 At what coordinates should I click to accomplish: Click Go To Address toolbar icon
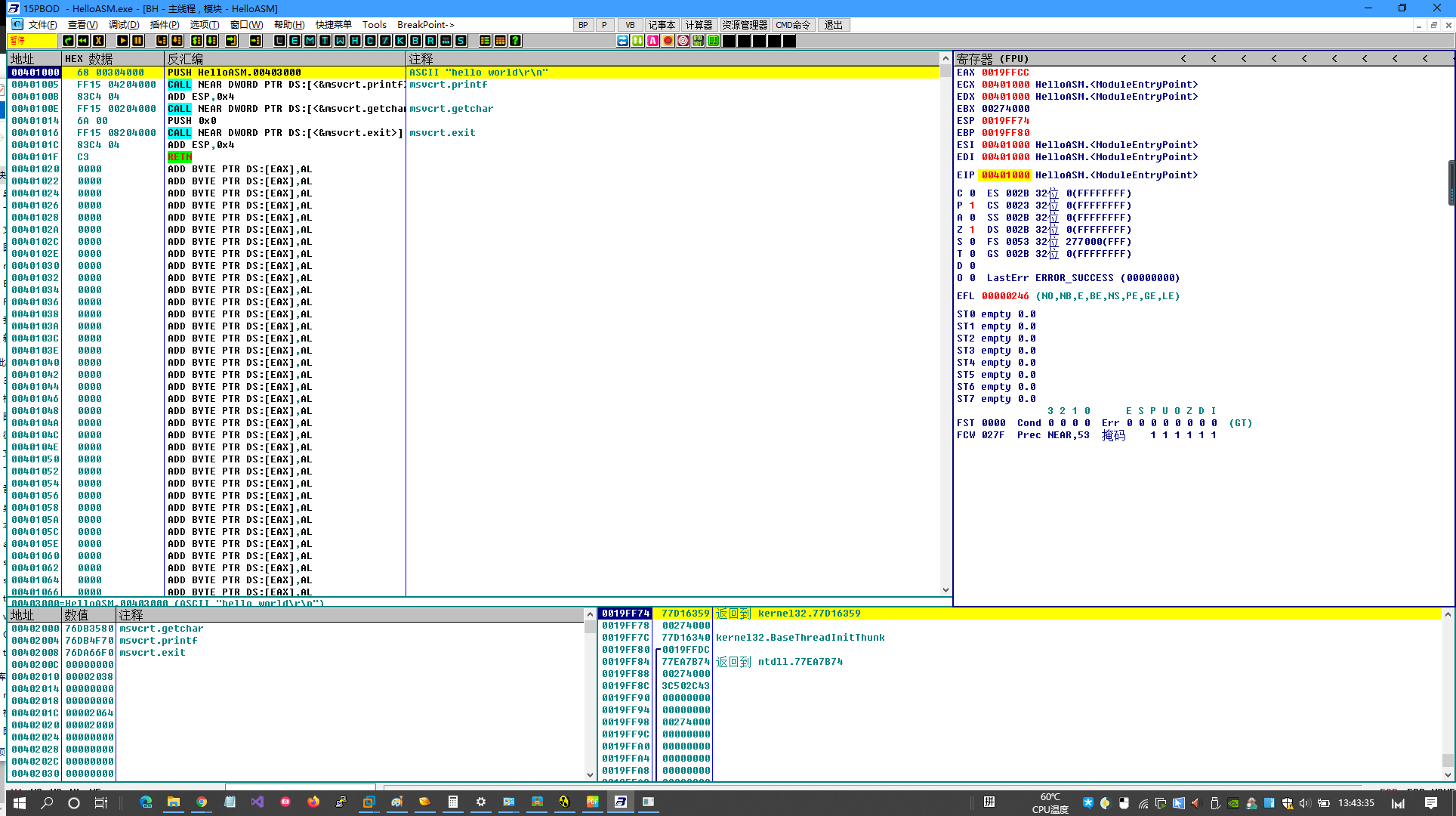(x=256, y=41)
